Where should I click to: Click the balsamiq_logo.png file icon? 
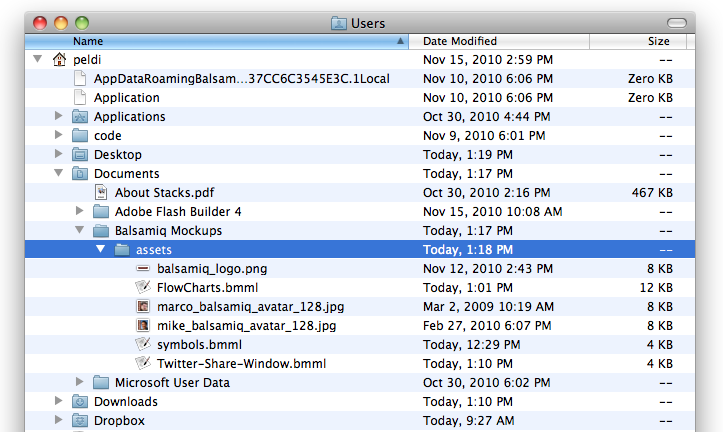point(142,269)
